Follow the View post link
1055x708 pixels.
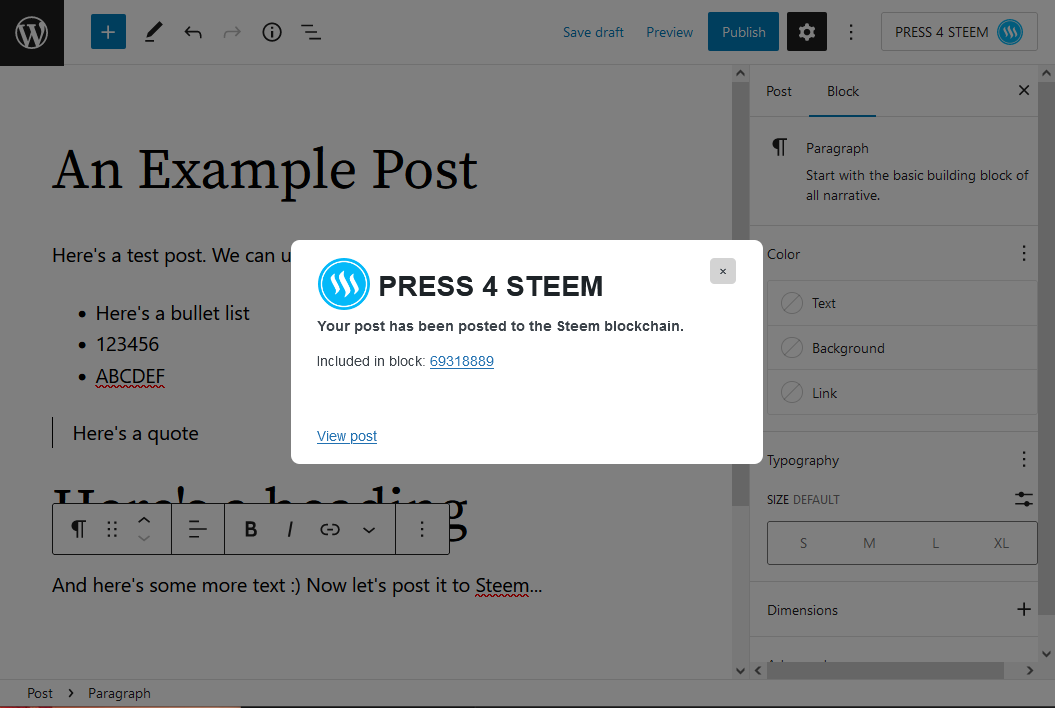(347, 436)
